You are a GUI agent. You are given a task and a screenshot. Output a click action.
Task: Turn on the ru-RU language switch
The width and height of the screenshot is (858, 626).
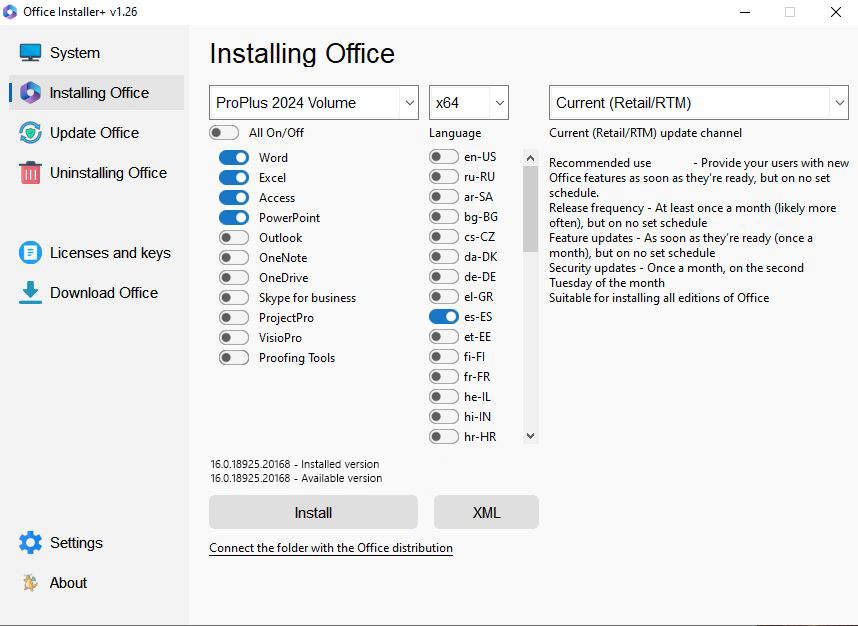tap(444, 177)
